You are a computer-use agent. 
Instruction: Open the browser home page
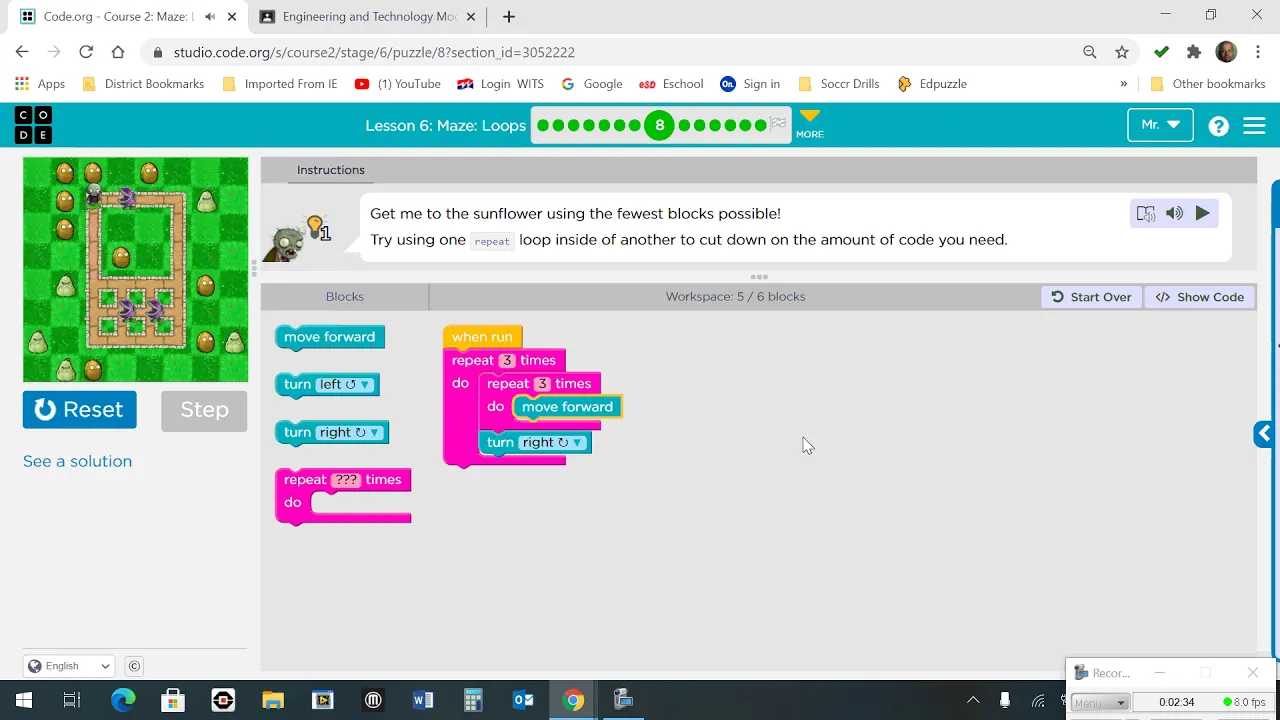(x=118, y=52)
